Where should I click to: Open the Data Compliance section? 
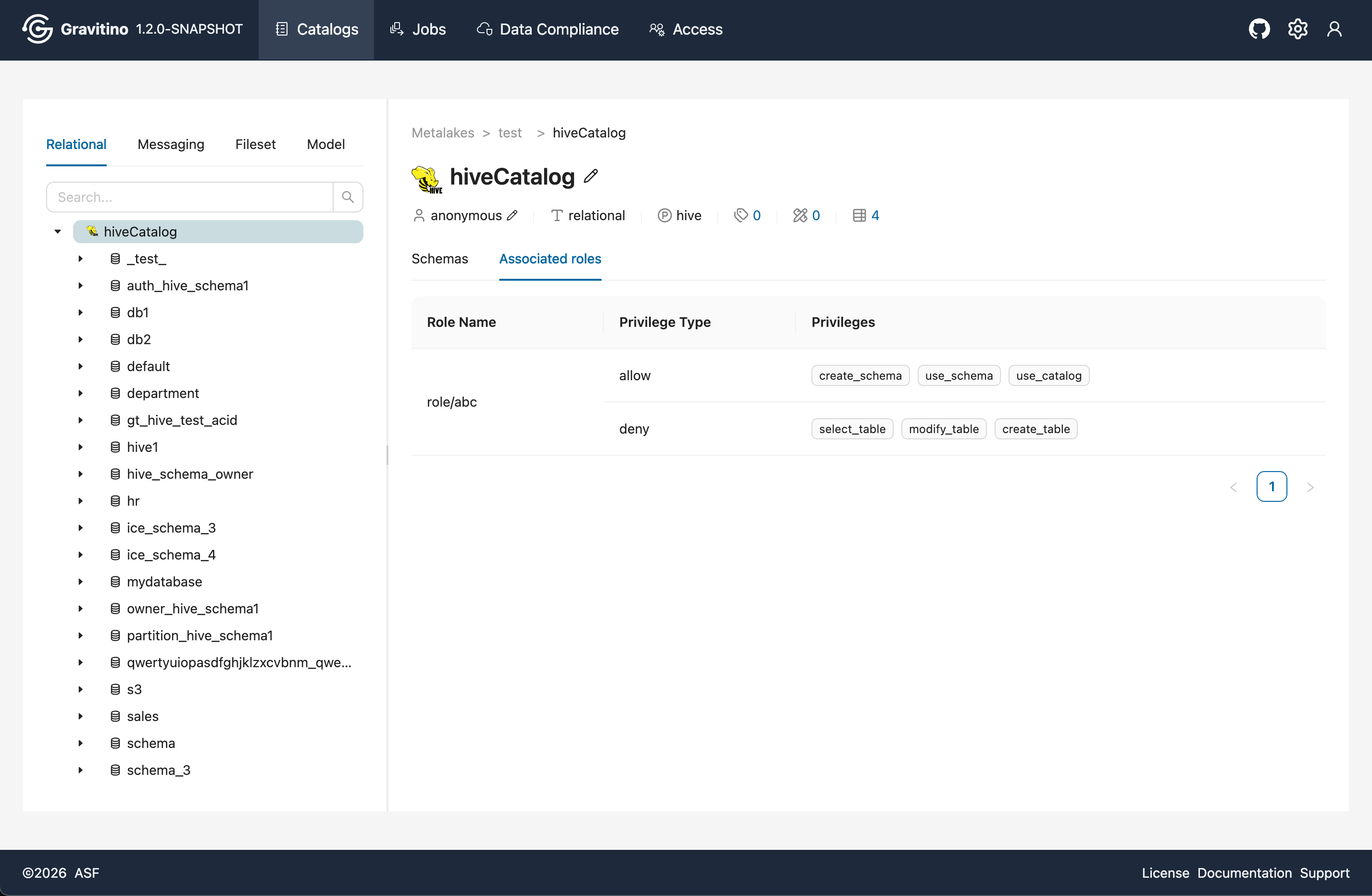point(547,29)
